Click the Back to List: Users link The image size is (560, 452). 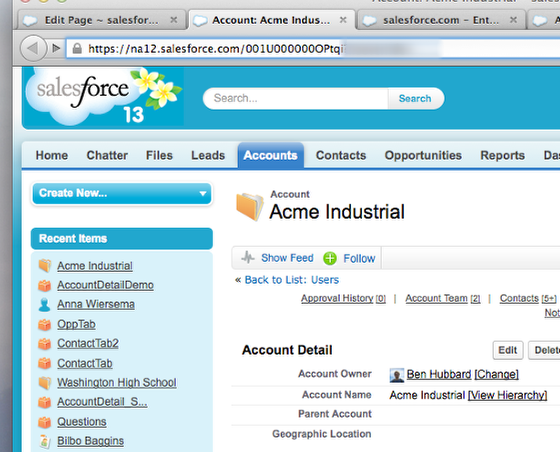pyautogui.click(x=287, y=280)
